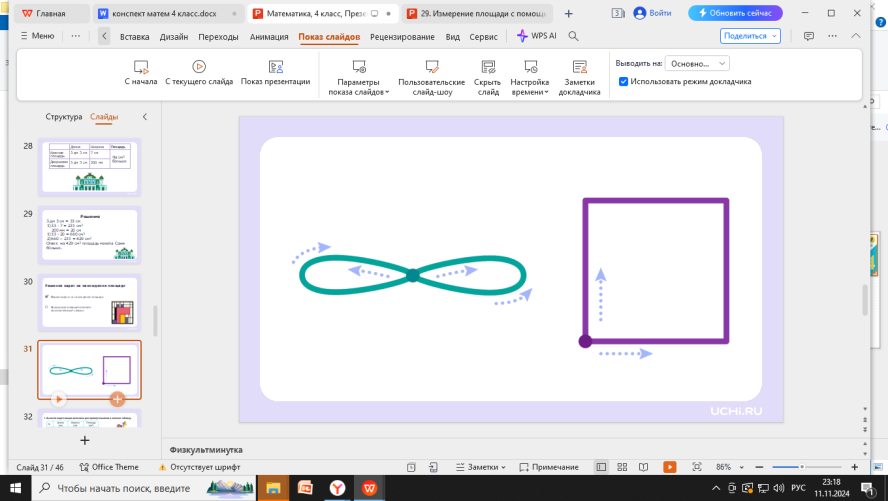Expand the 'Выводить на' monitor dropdown

pyautogui.click(x=697, y=63)
